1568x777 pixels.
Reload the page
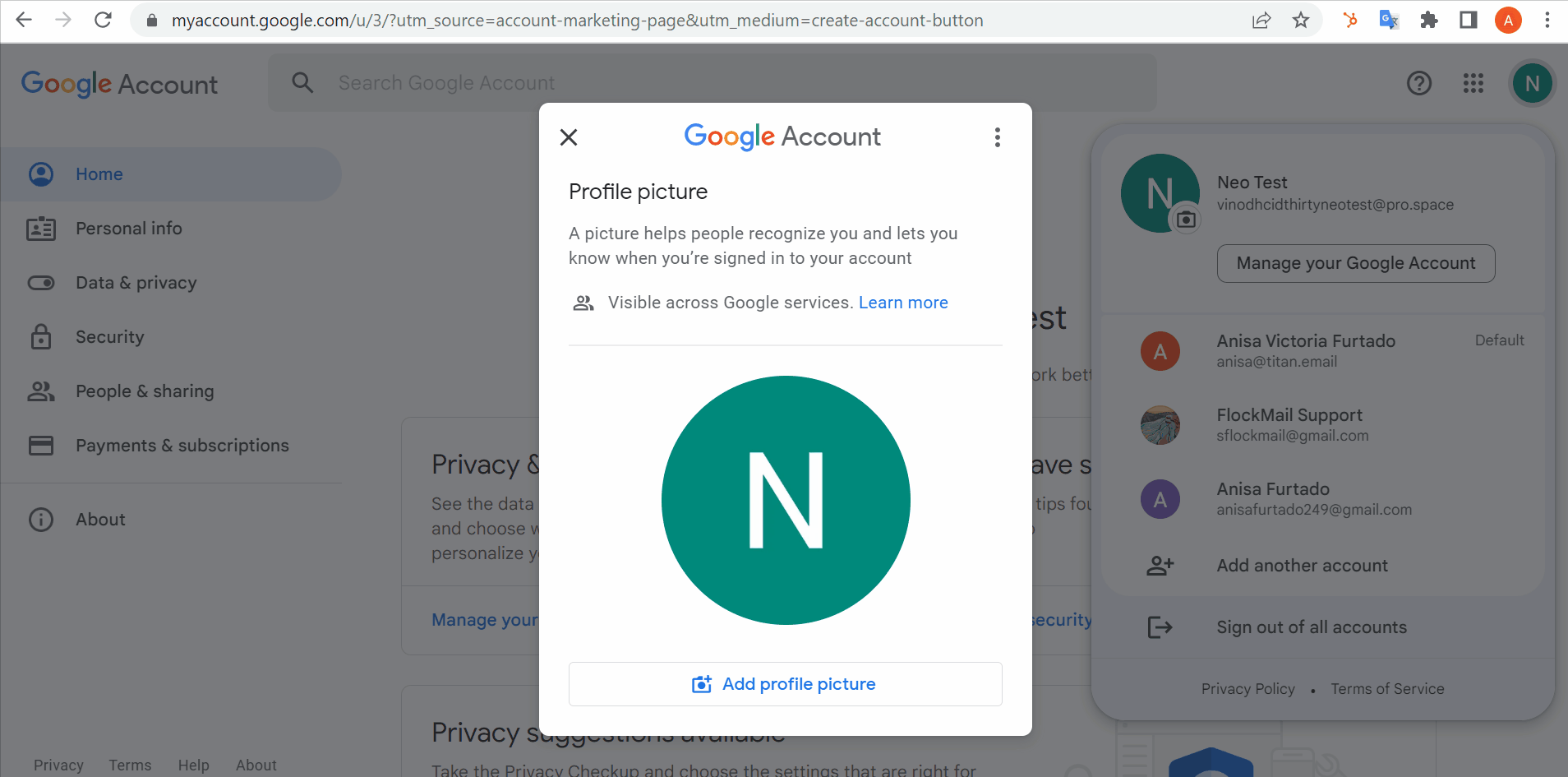tap(103, 20)
